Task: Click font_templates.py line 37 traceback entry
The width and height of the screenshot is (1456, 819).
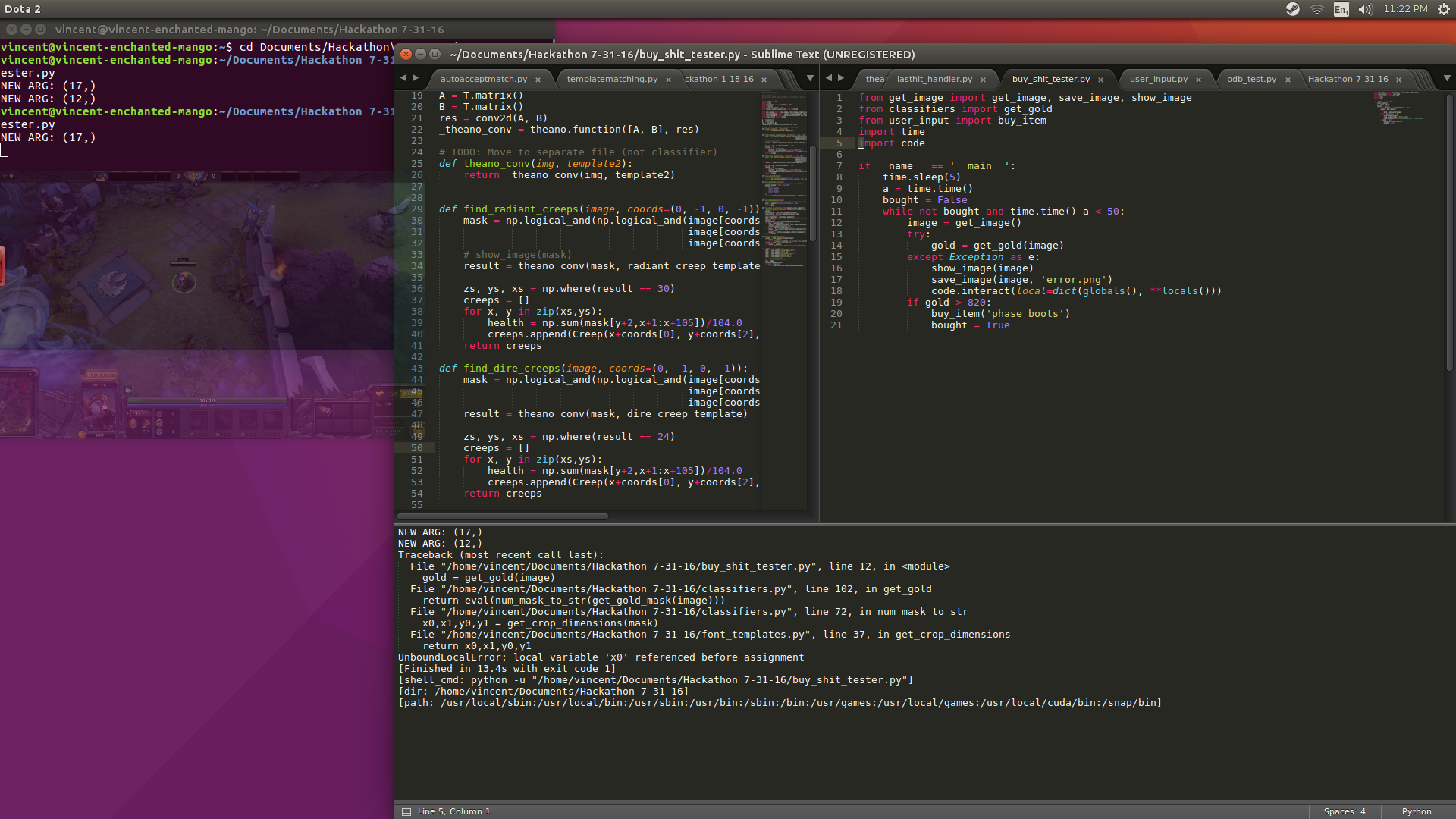Action: [x=710, y=635]
